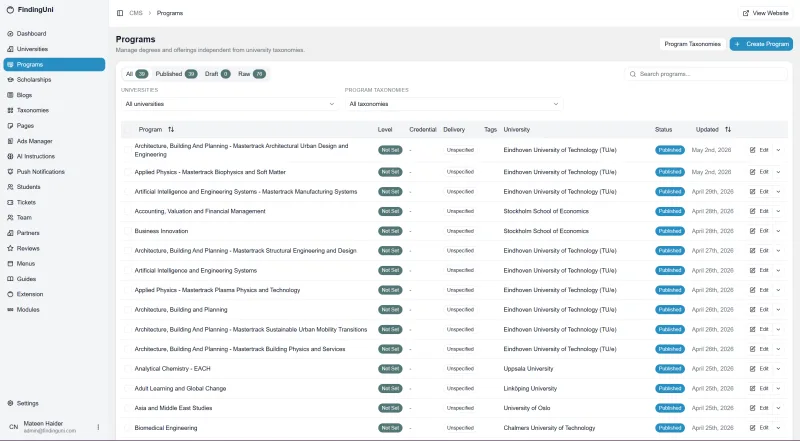Sort by Program column arrows icon
800x441 pixels.
tap(171, 130)
